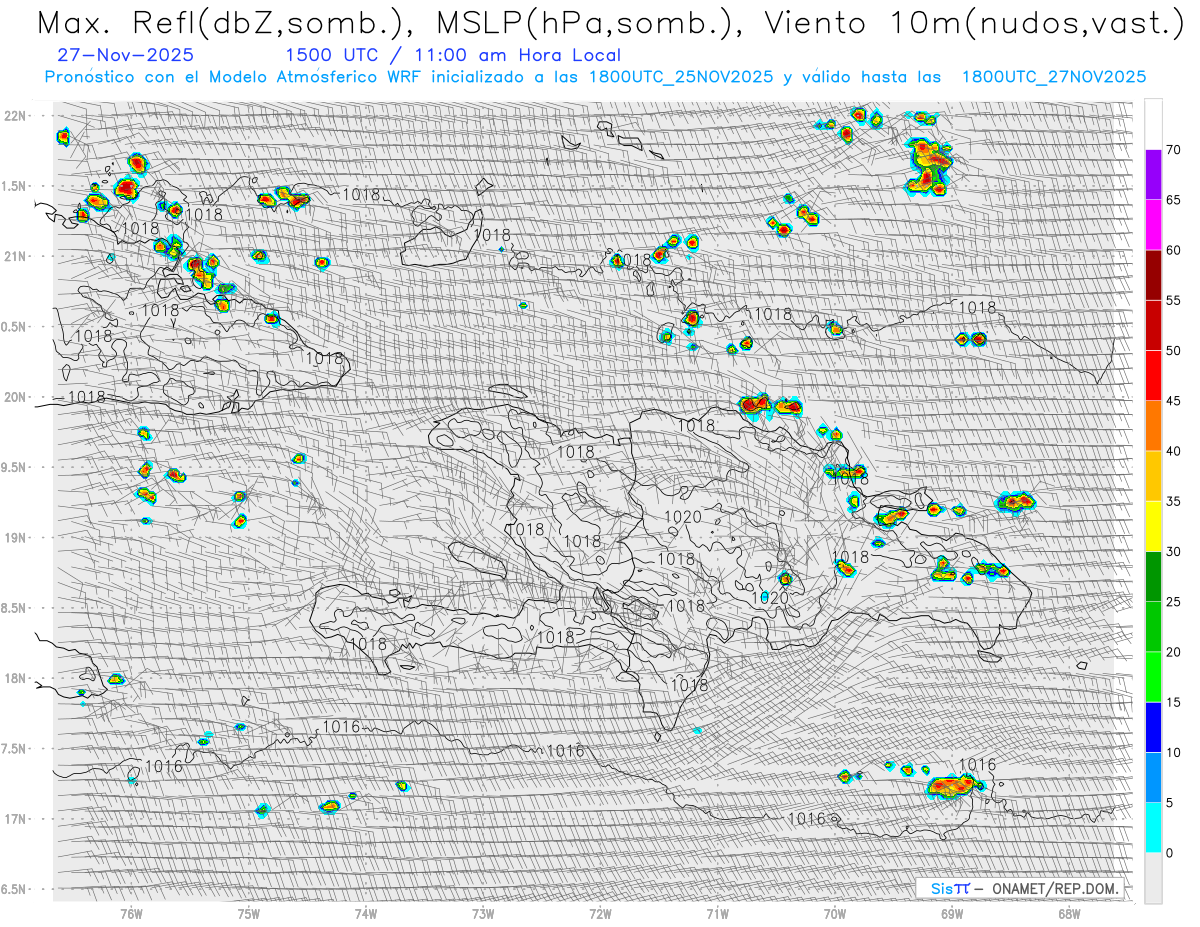Image resolution: width=1200 pixels, height=927 pixels.
Task: Click the cyan 0-5 dBZ colorbar segment
Action: point(1154,827)
